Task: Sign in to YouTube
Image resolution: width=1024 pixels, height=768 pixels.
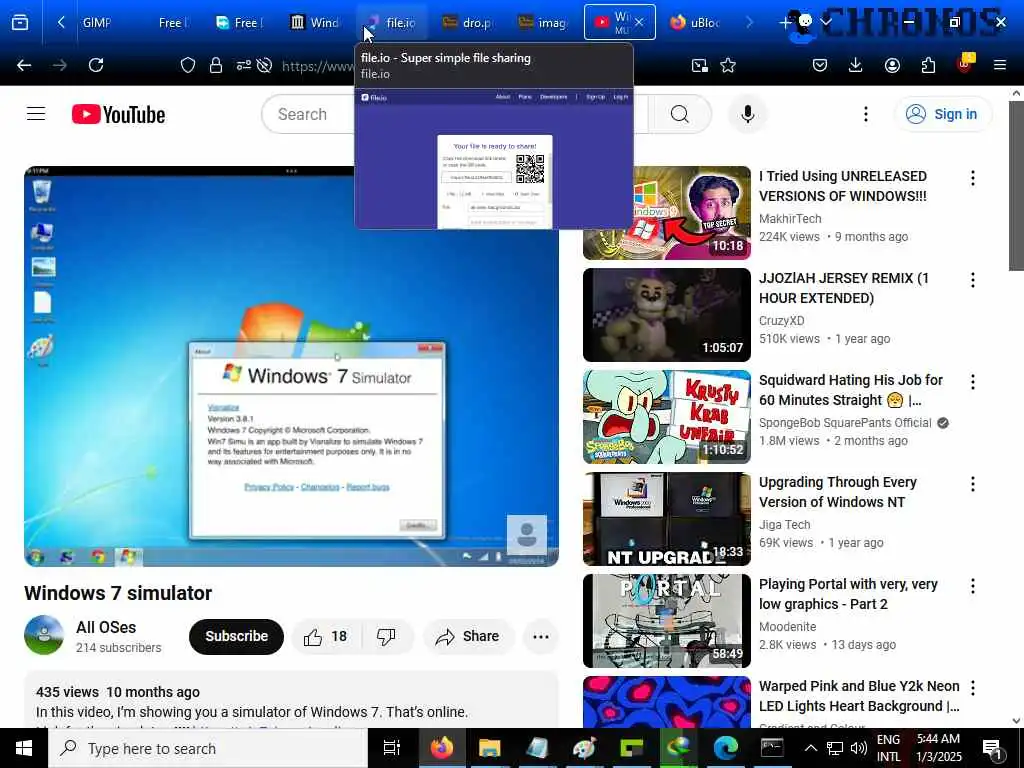Action: pos(942,114)
